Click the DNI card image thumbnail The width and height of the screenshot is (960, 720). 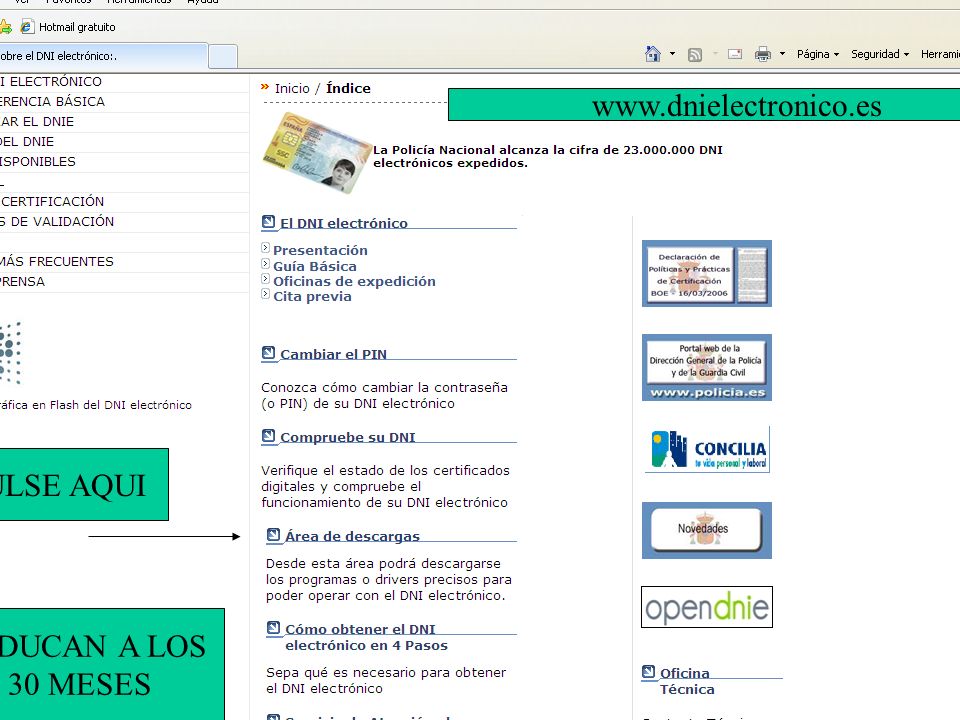tap(317, 152)
